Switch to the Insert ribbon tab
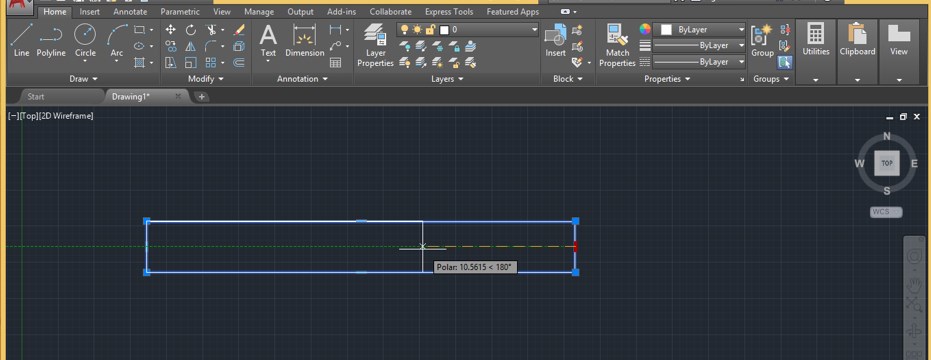The height and width of the screenshot is (360, 931). 90,11
